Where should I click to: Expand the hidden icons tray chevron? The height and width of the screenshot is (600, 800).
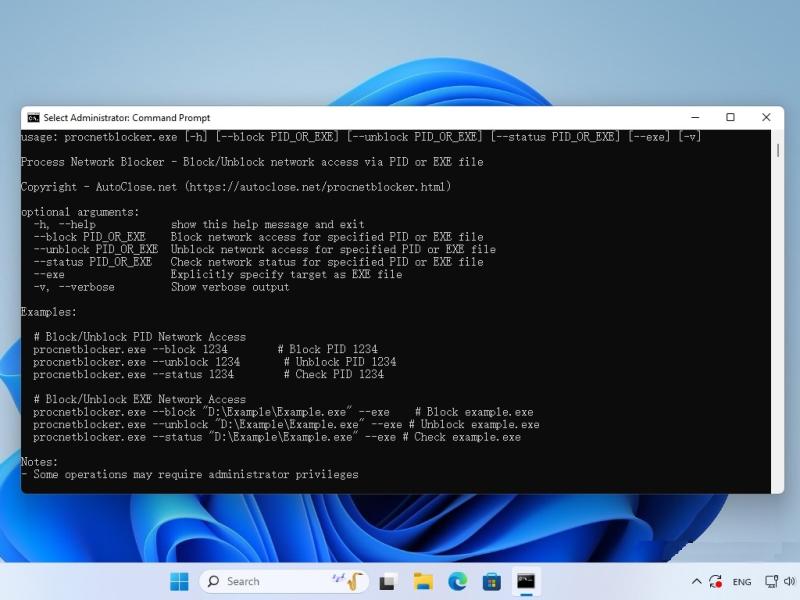tap(697, 582)
